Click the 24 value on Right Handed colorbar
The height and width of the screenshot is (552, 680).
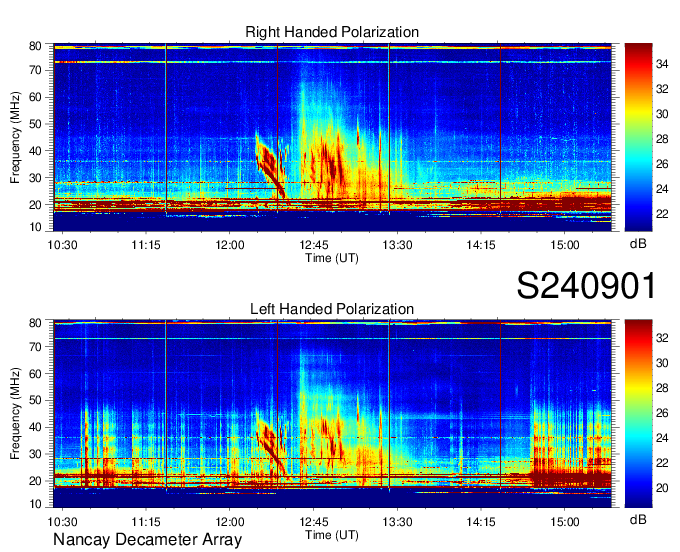[x=662, y=189]
